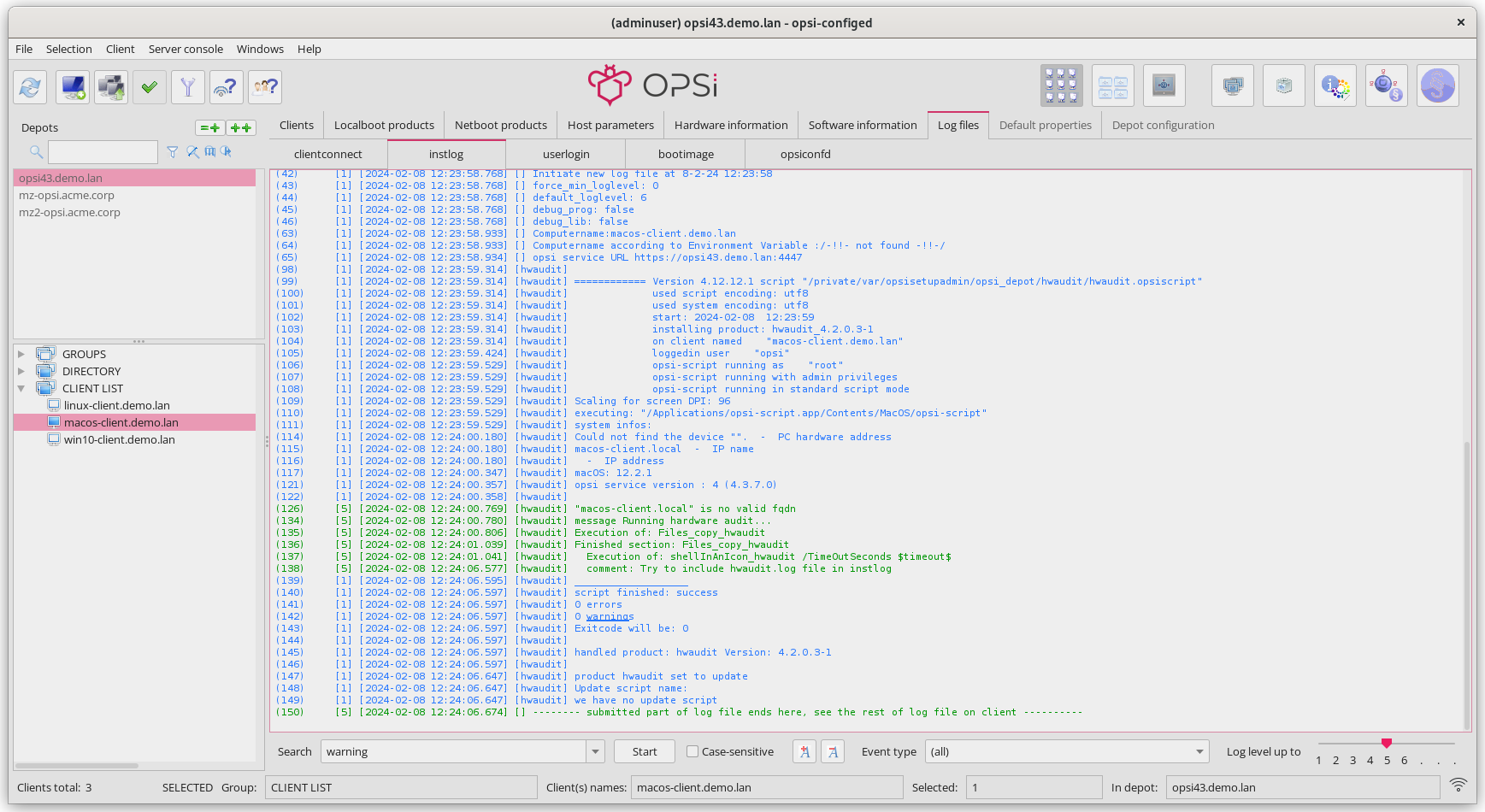Click the Start search button
The image size is (1485, 812).
pos(645,751)
